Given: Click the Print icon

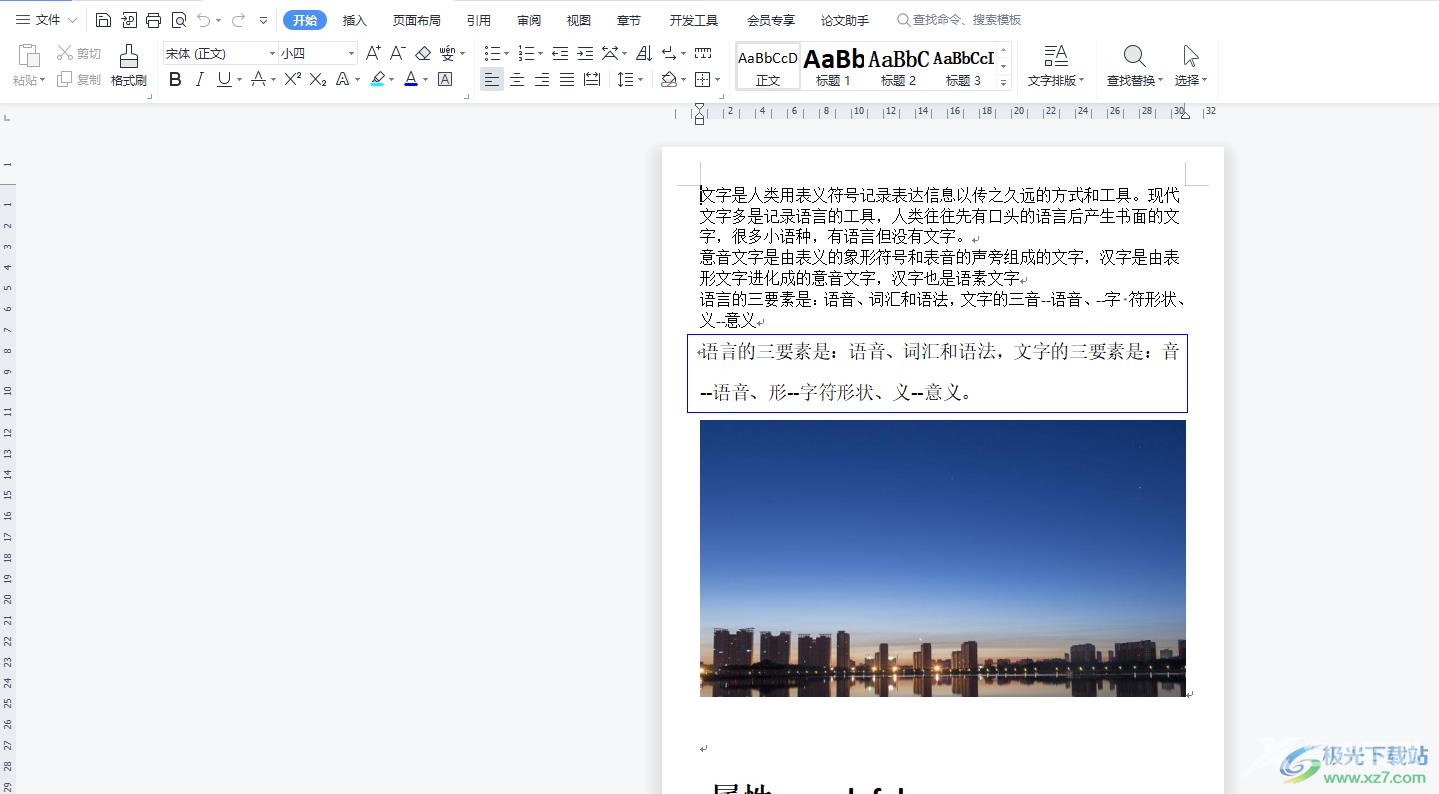Looking at the screenshot, I should (153, 20).
